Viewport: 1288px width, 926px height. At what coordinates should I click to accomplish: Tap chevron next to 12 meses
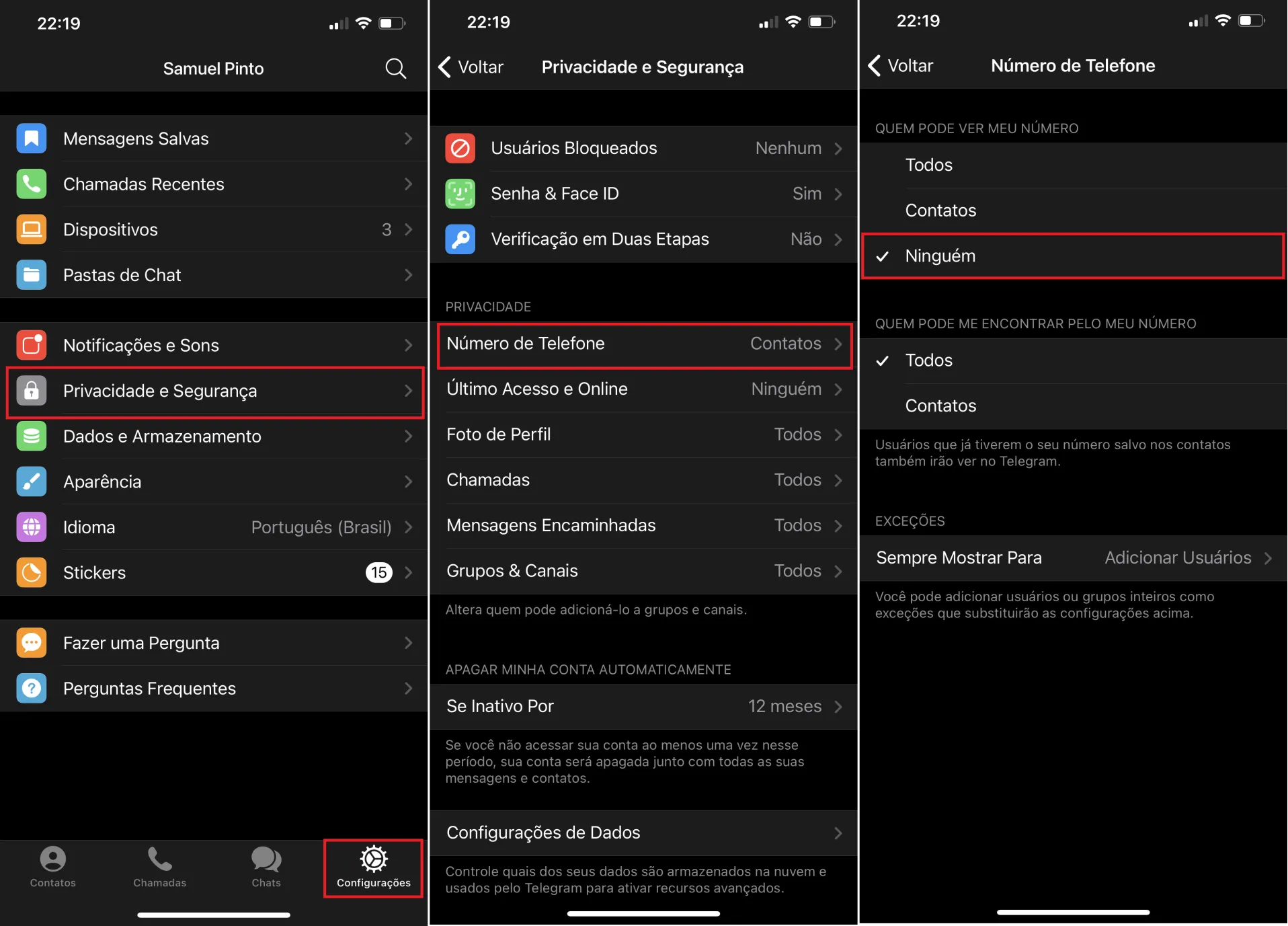click(x=838, y=707)
